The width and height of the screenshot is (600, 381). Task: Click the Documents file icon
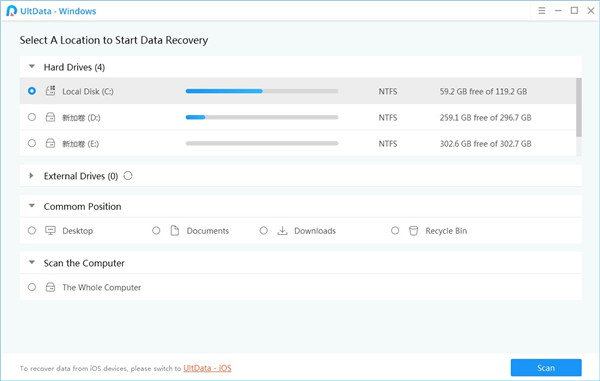tap(175, 230)
